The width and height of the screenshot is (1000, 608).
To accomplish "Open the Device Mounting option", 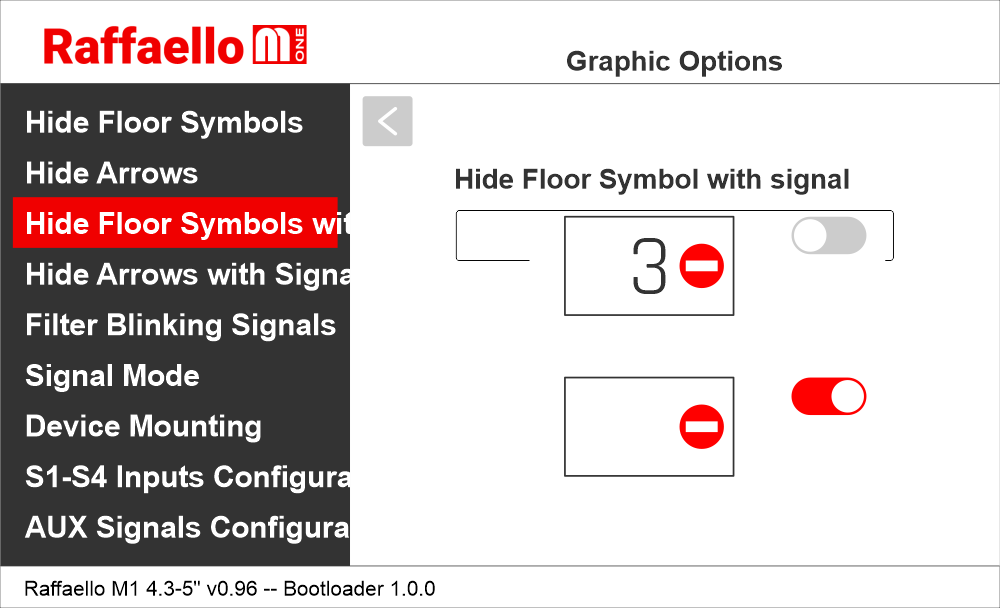I will (143, 426).
